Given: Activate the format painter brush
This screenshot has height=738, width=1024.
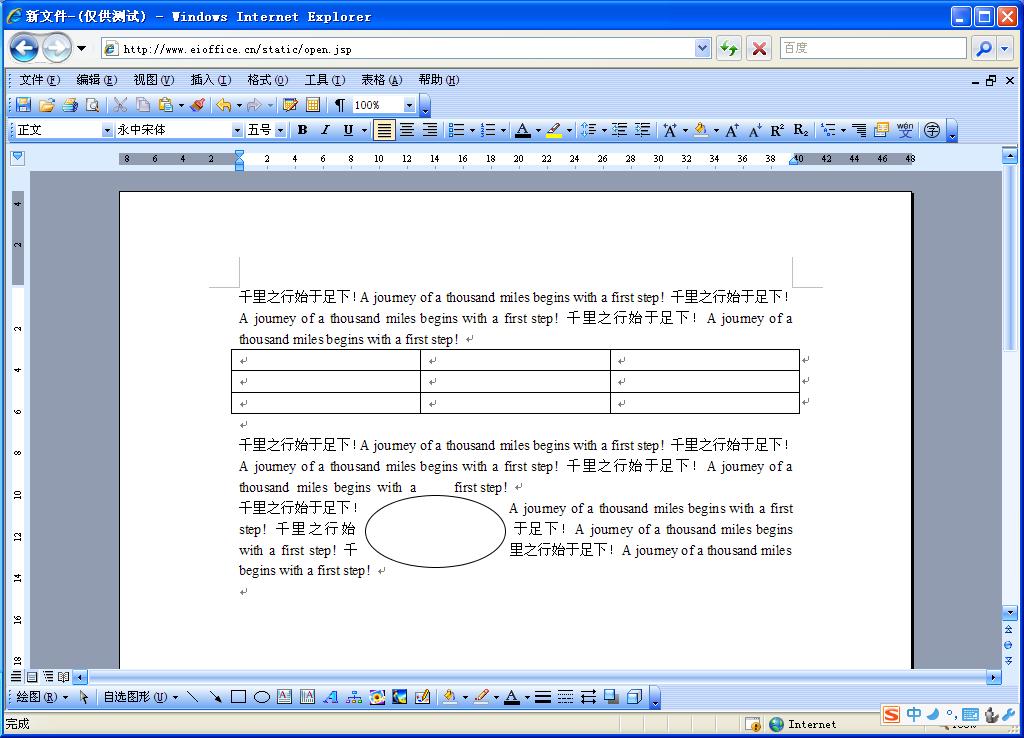Looking at the screenshot, I should [198, 104].
